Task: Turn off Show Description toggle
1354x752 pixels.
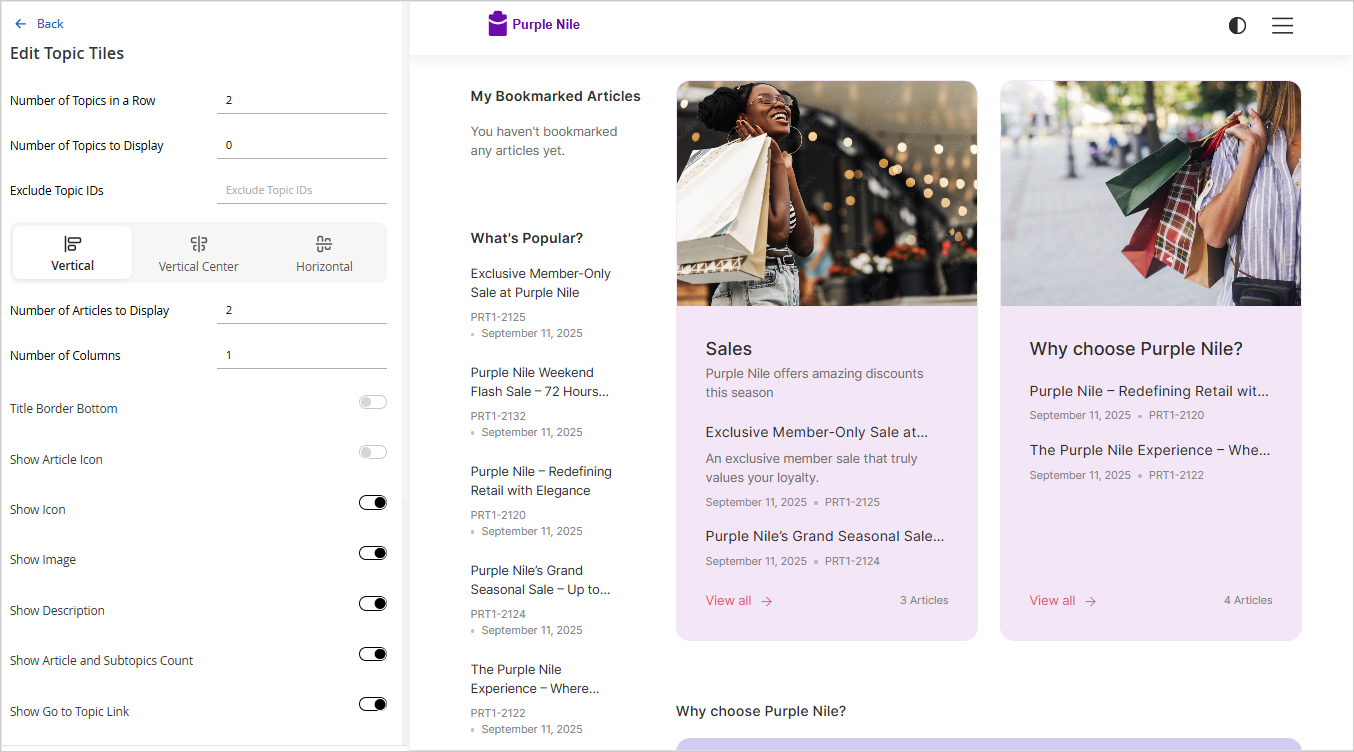Action: 372,604
